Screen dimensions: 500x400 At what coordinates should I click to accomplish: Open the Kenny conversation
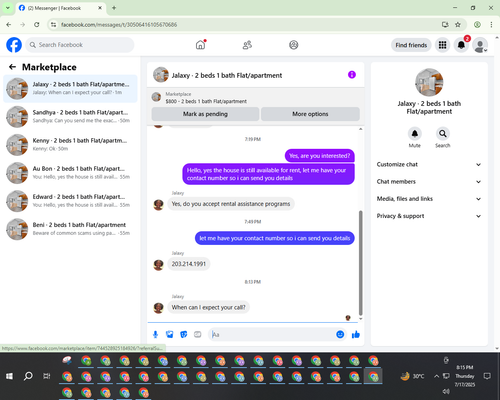coord(70,145)
